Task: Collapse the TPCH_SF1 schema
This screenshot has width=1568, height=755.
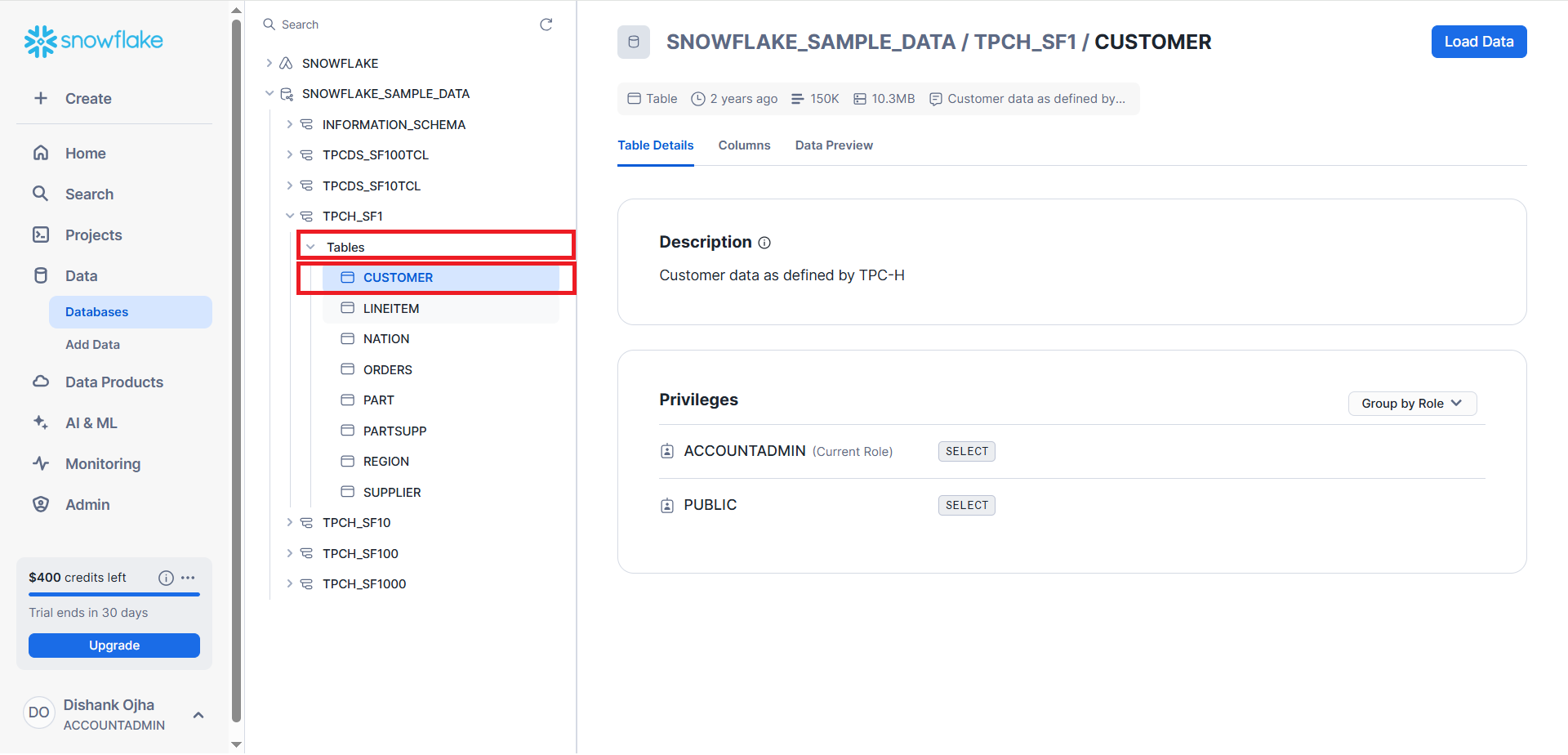Action: [x=289, y=216]
